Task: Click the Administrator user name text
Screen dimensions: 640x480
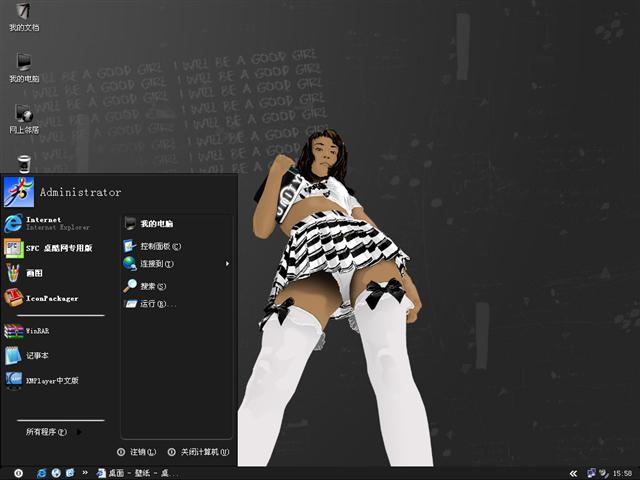Action: click(x=80, y=192)
